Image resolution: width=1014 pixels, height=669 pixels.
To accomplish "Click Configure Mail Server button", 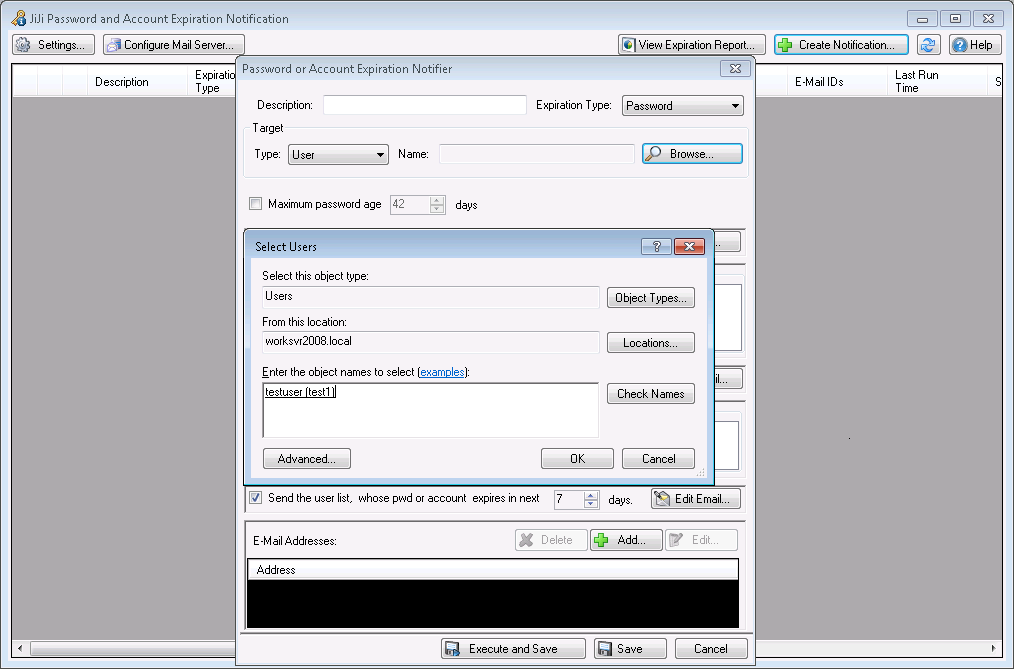I will click(174, 45).
